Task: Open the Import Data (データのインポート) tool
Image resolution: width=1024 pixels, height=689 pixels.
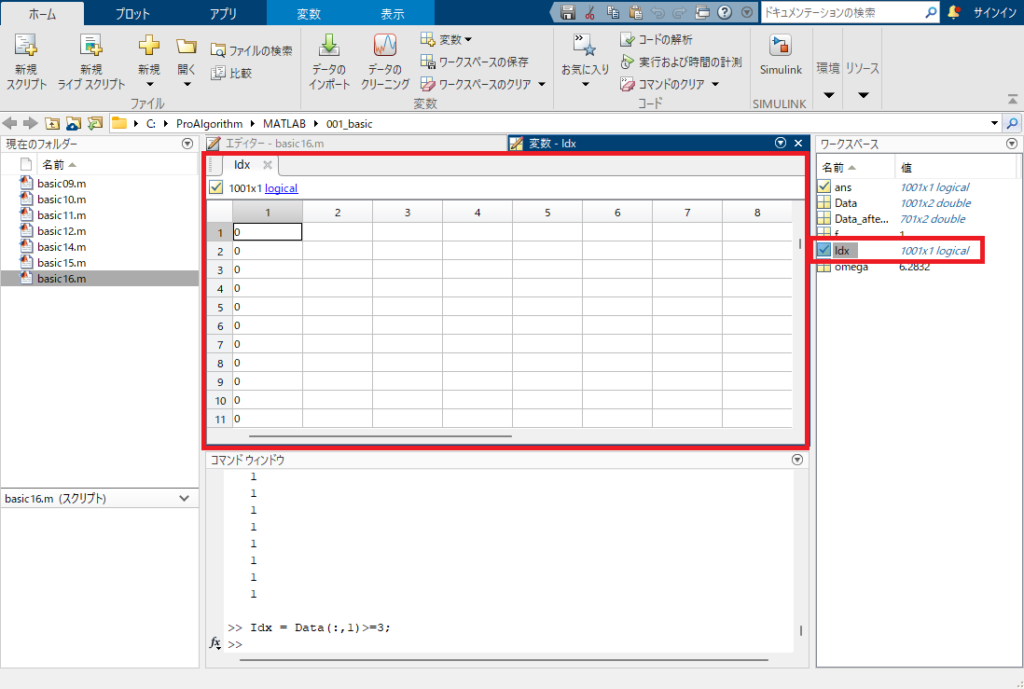Action: pyautogui.click(x=329, y=46)
